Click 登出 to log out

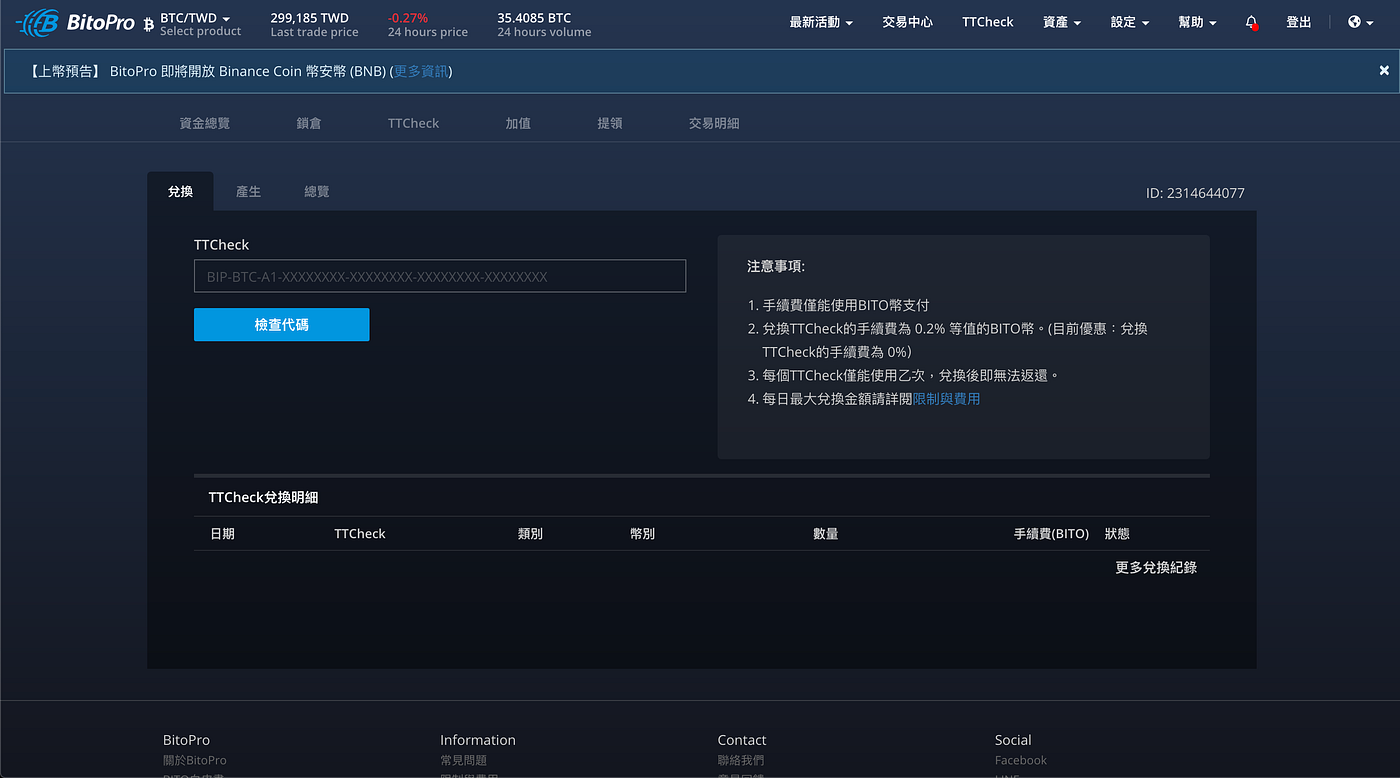tap(1299, 22)
